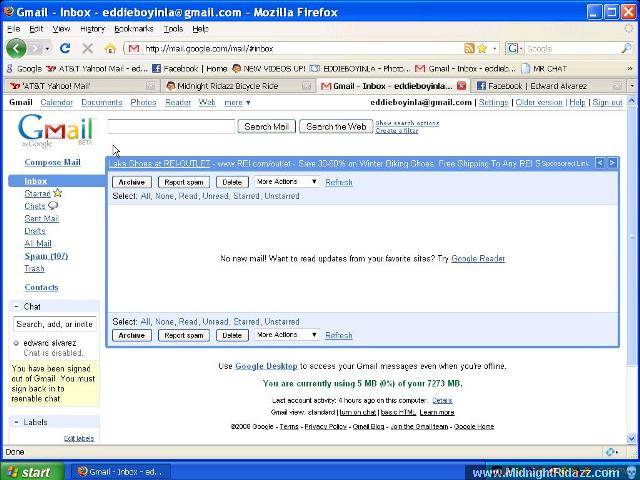
Task: Click the Google Reader link
Action: (478, 258)
